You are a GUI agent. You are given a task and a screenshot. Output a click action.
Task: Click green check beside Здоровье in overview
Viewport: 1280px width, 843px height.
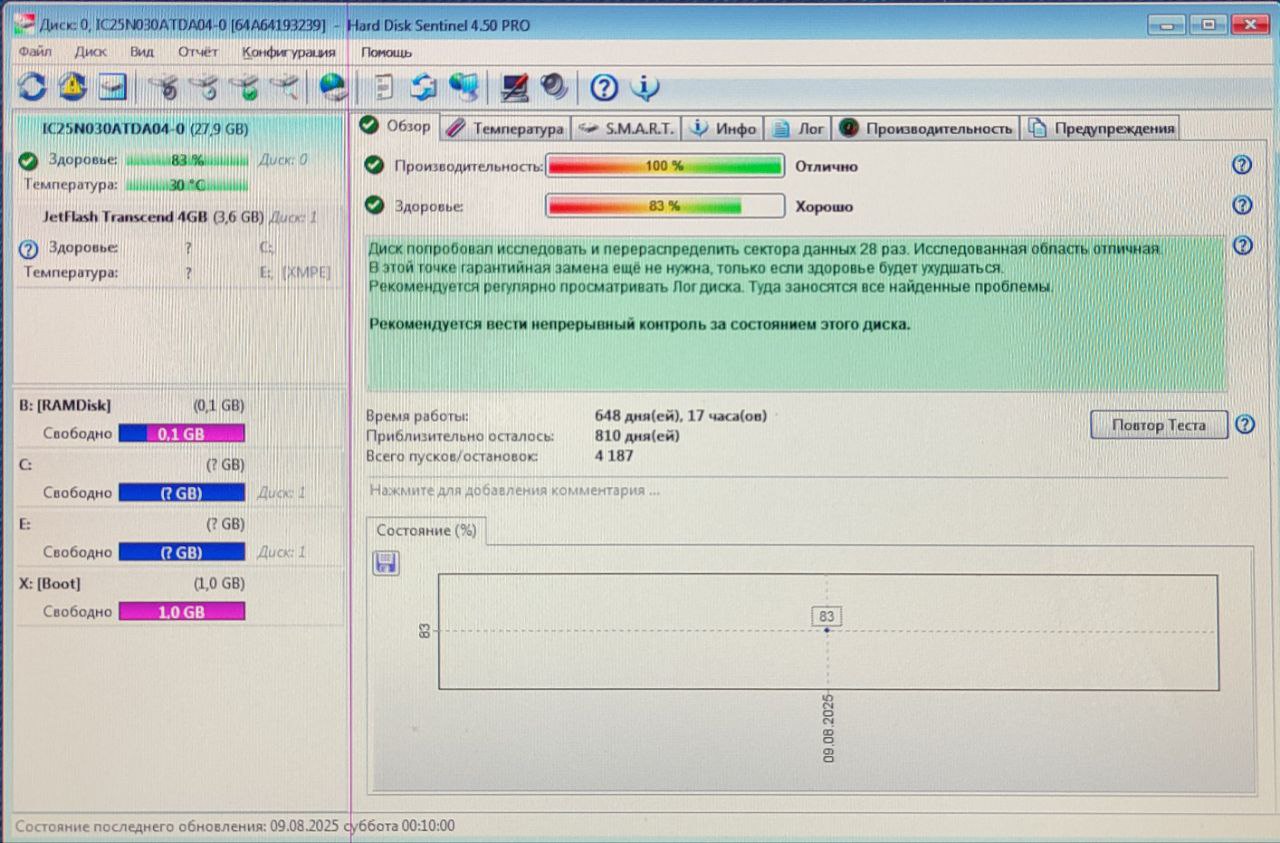pyautogui.click(x=374, y=205)
